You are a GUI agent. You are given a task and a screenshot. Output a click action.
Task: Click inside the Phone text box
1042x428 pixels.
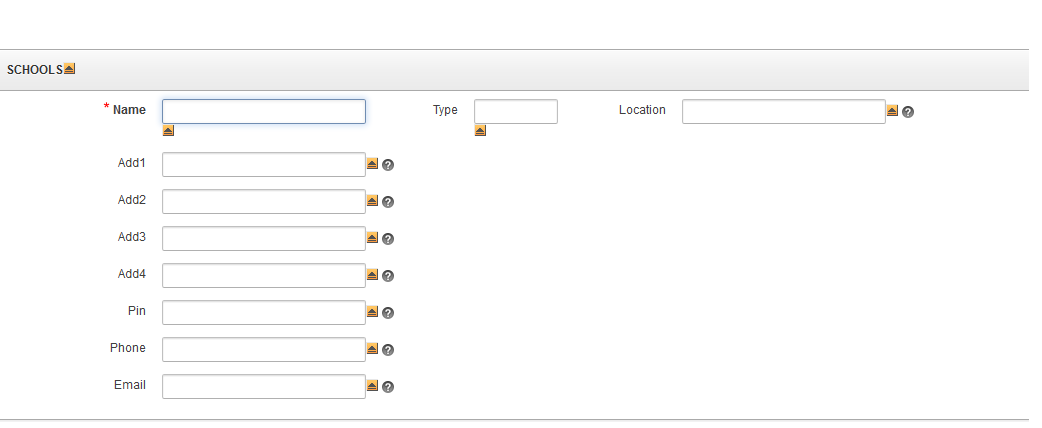[264, 350]
